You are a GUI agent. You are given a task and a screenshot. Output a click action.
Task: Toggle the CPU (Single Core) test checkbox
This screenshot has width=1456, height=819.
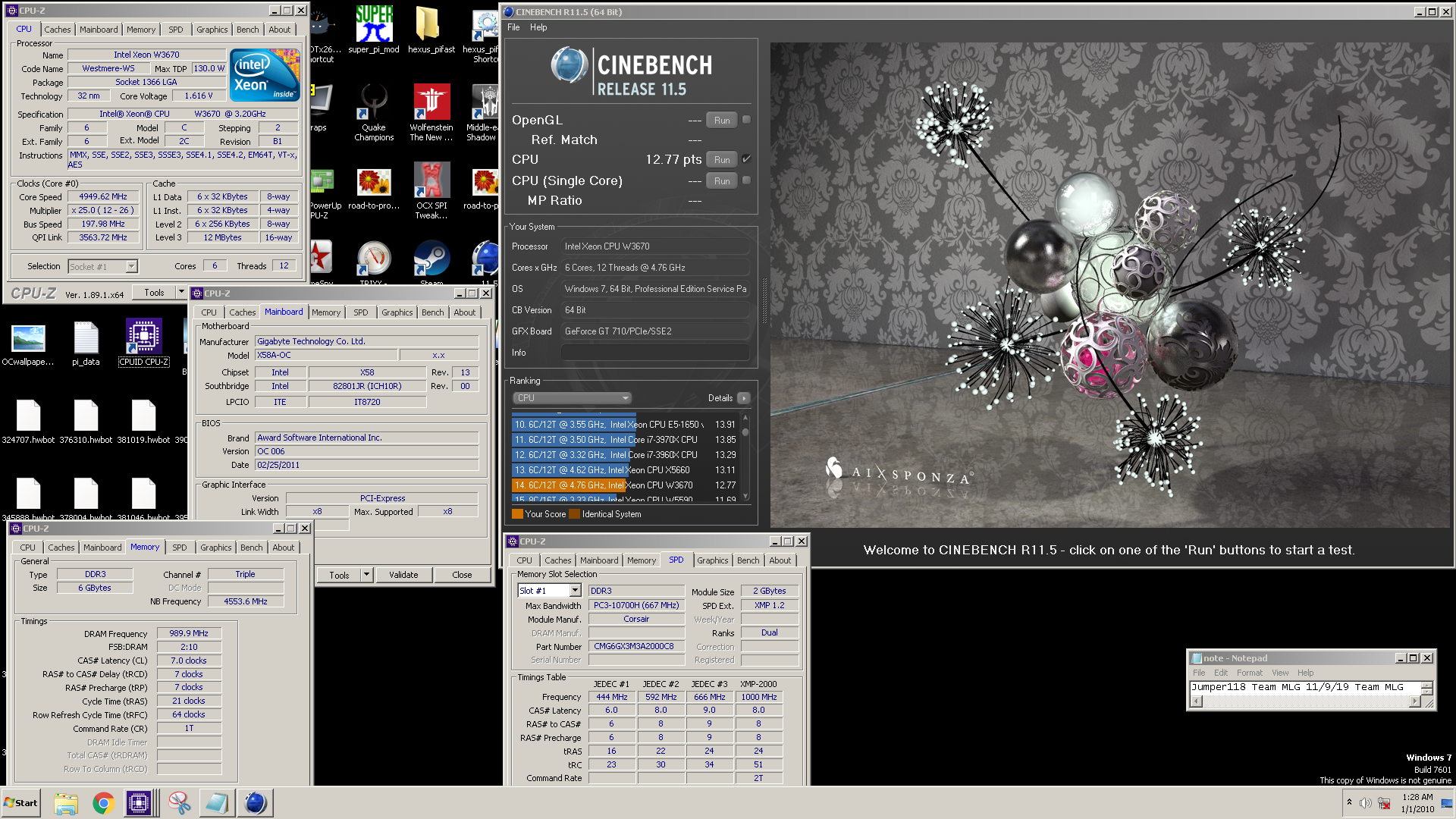746,180
